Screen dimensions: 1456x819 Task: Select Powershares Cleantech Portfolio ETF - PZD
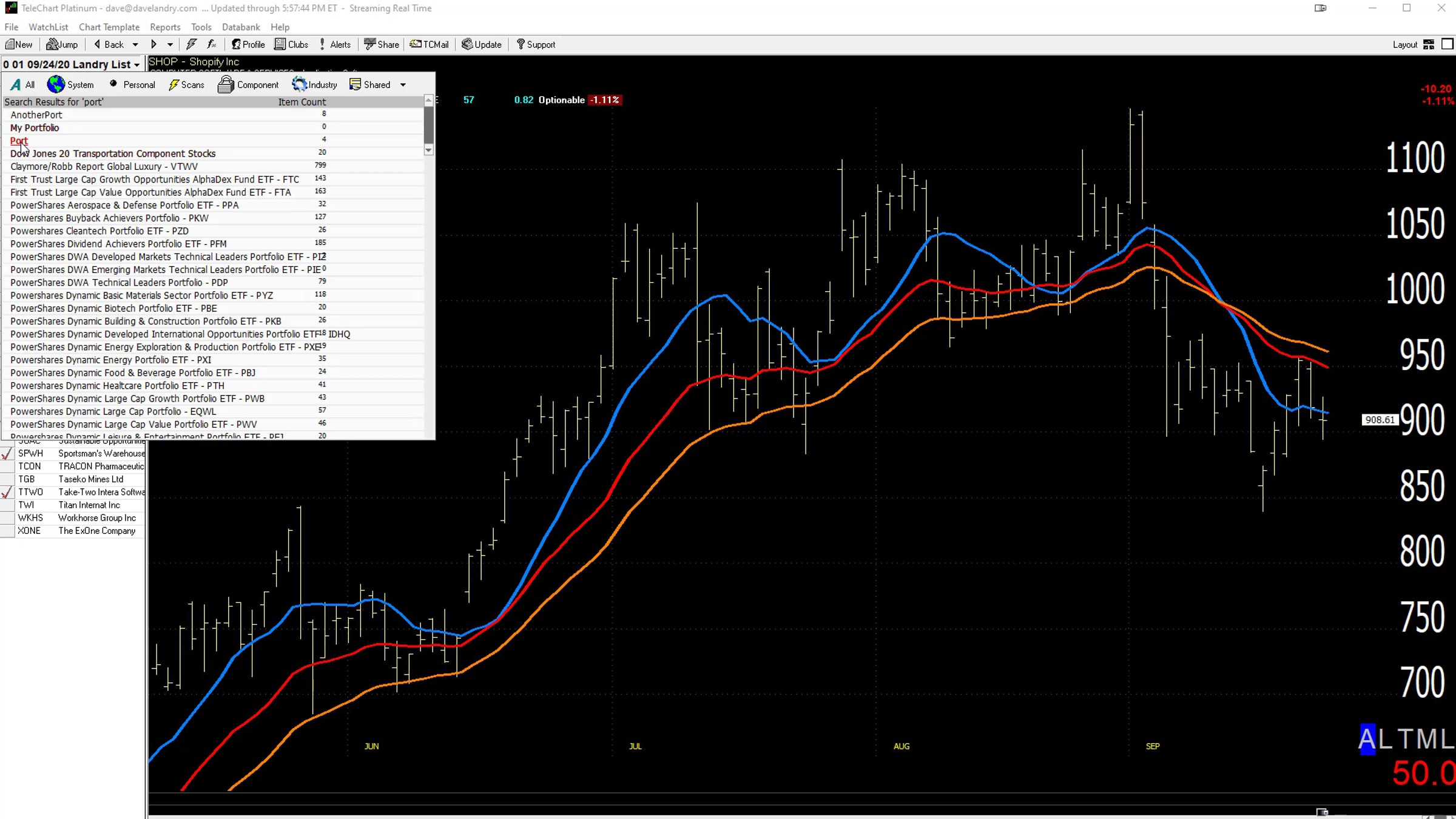point(99,231)
